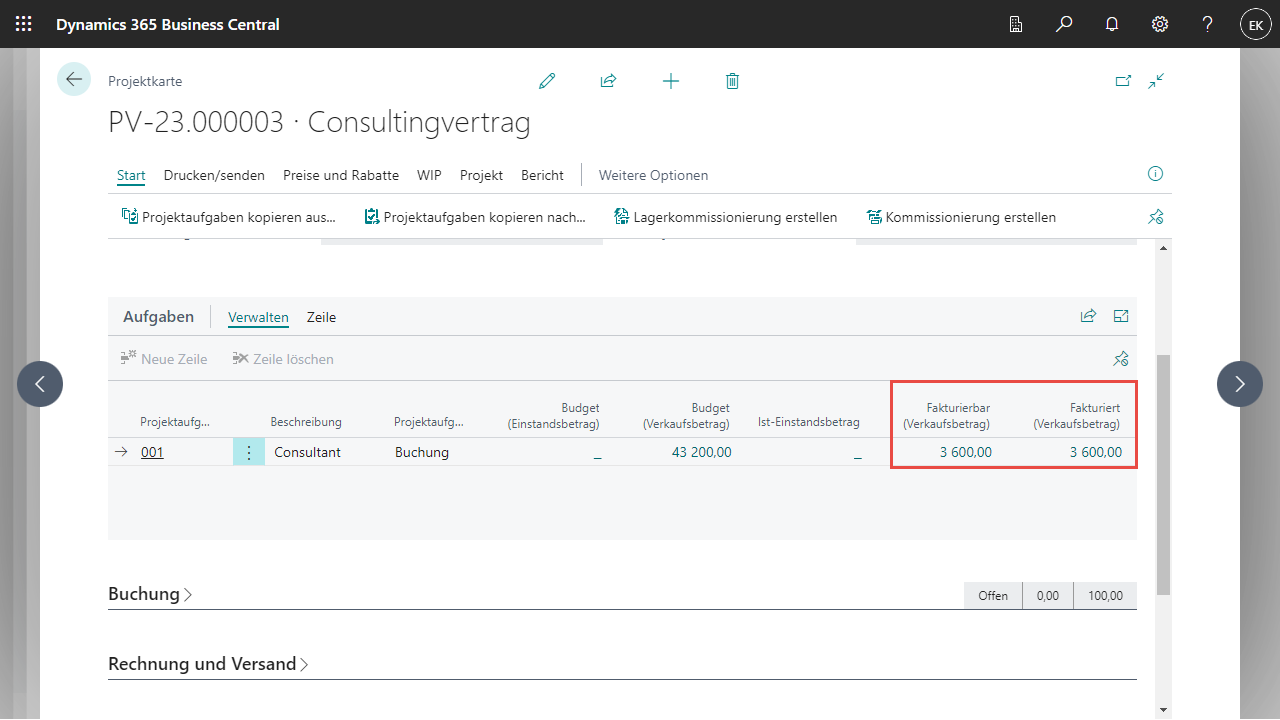Image resolution: width=1280 pixels, height=720 pixels.
Task: Click Weitere Optionen in the action bar
Action: 653,175
